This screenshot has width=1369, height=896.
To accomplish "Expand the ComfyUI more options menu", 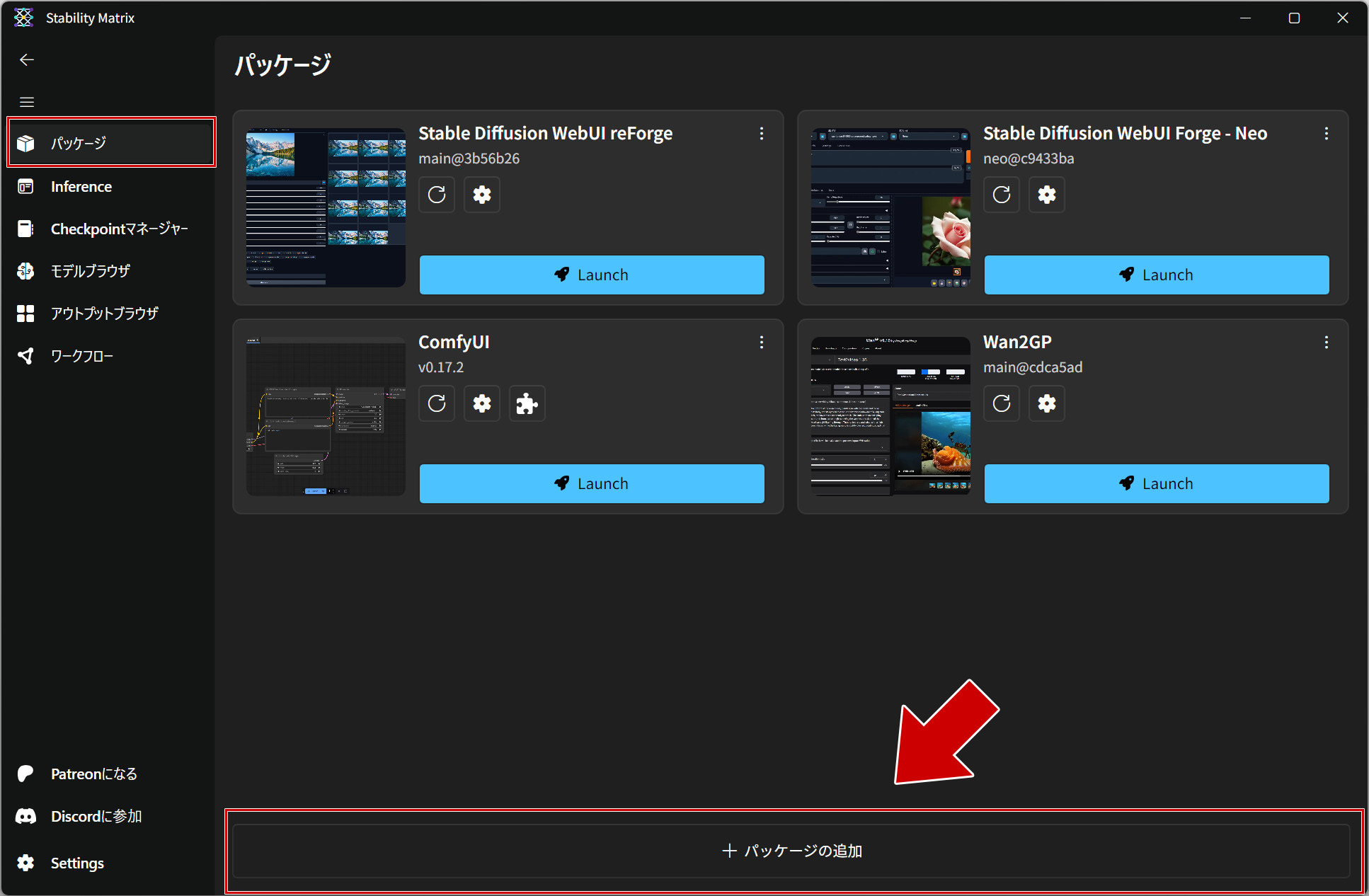I will [x=762, y=343].
